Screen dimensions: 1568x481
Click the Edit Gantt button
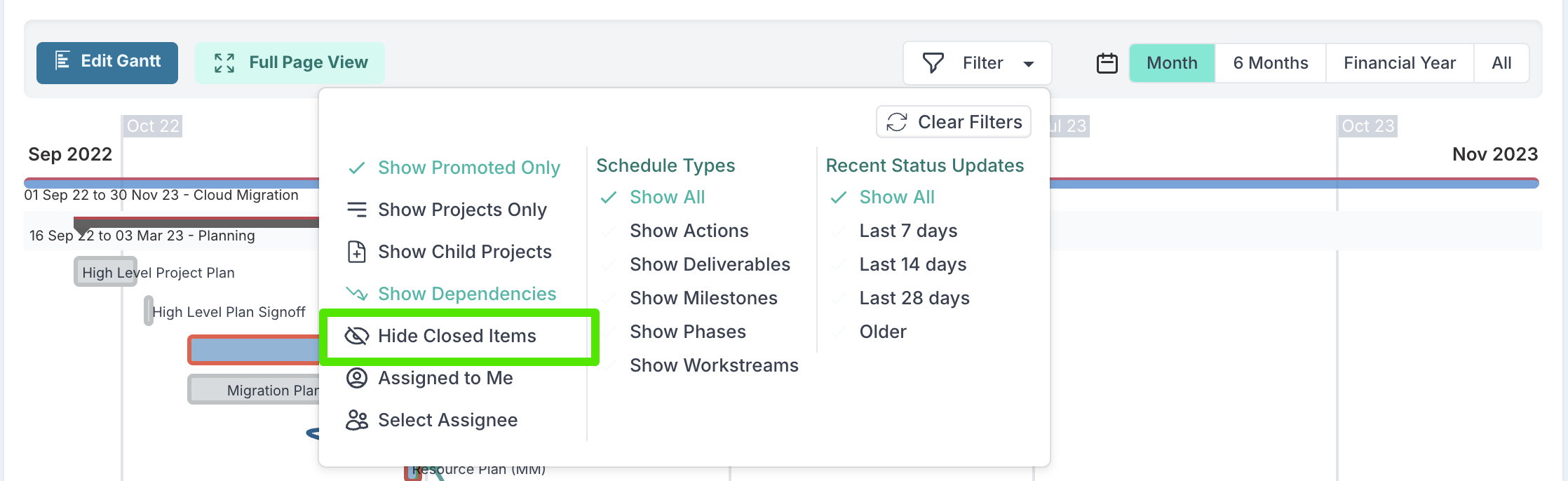pos(107,63)
